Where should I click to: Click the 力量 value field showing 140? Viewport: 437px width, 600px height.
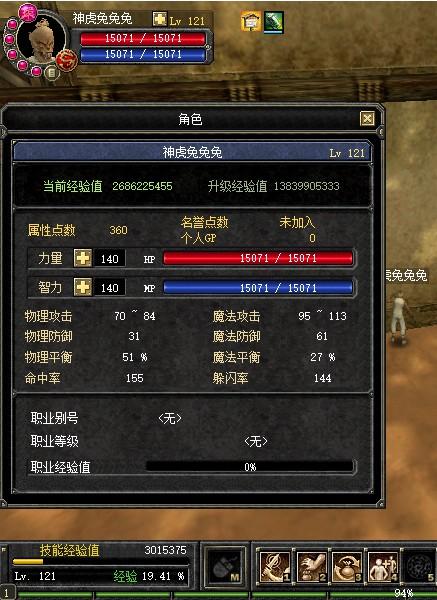(x=109, y=259)
